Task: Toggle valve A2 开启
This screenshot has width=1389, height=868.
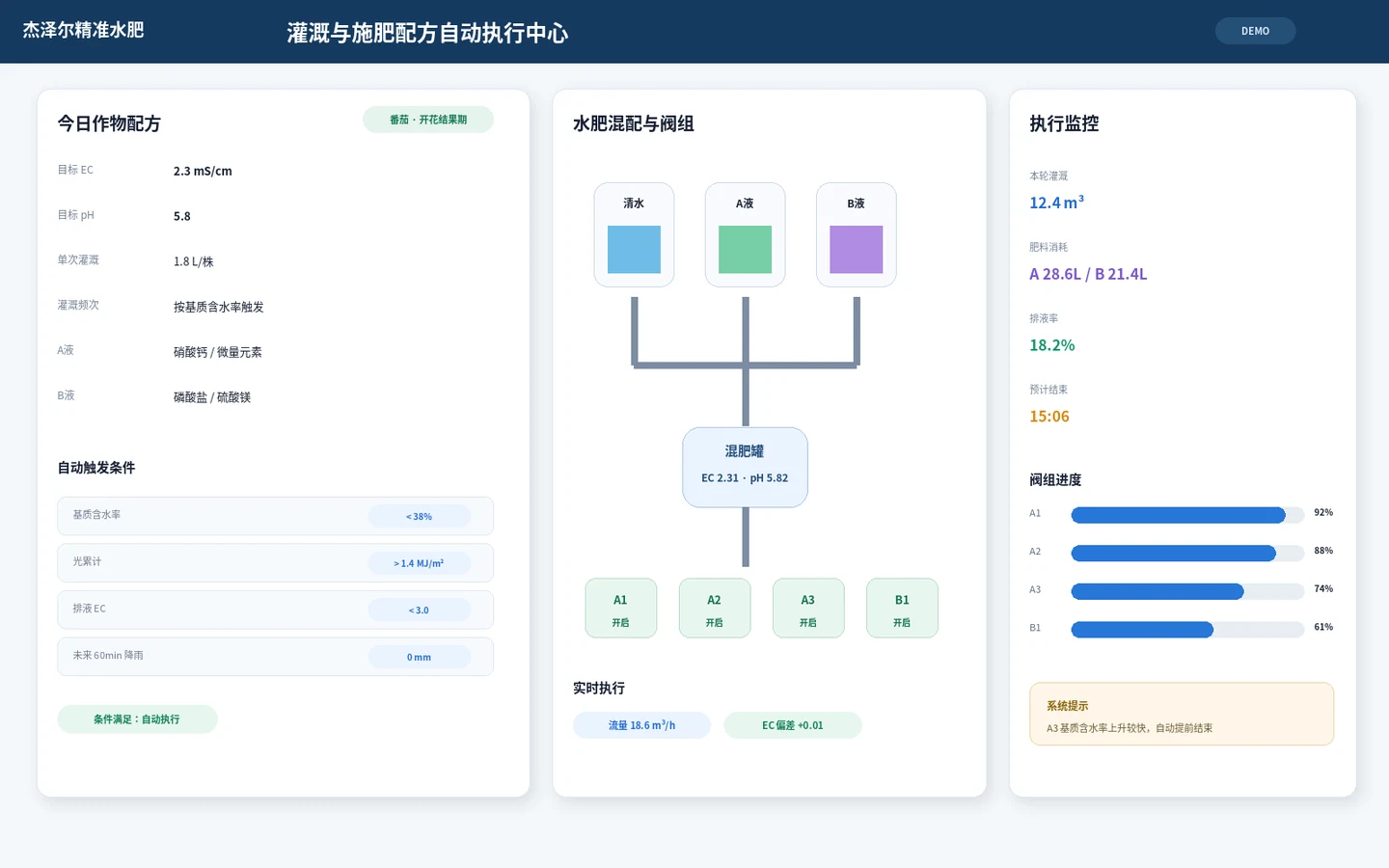Action: click(x=714, y=609)
